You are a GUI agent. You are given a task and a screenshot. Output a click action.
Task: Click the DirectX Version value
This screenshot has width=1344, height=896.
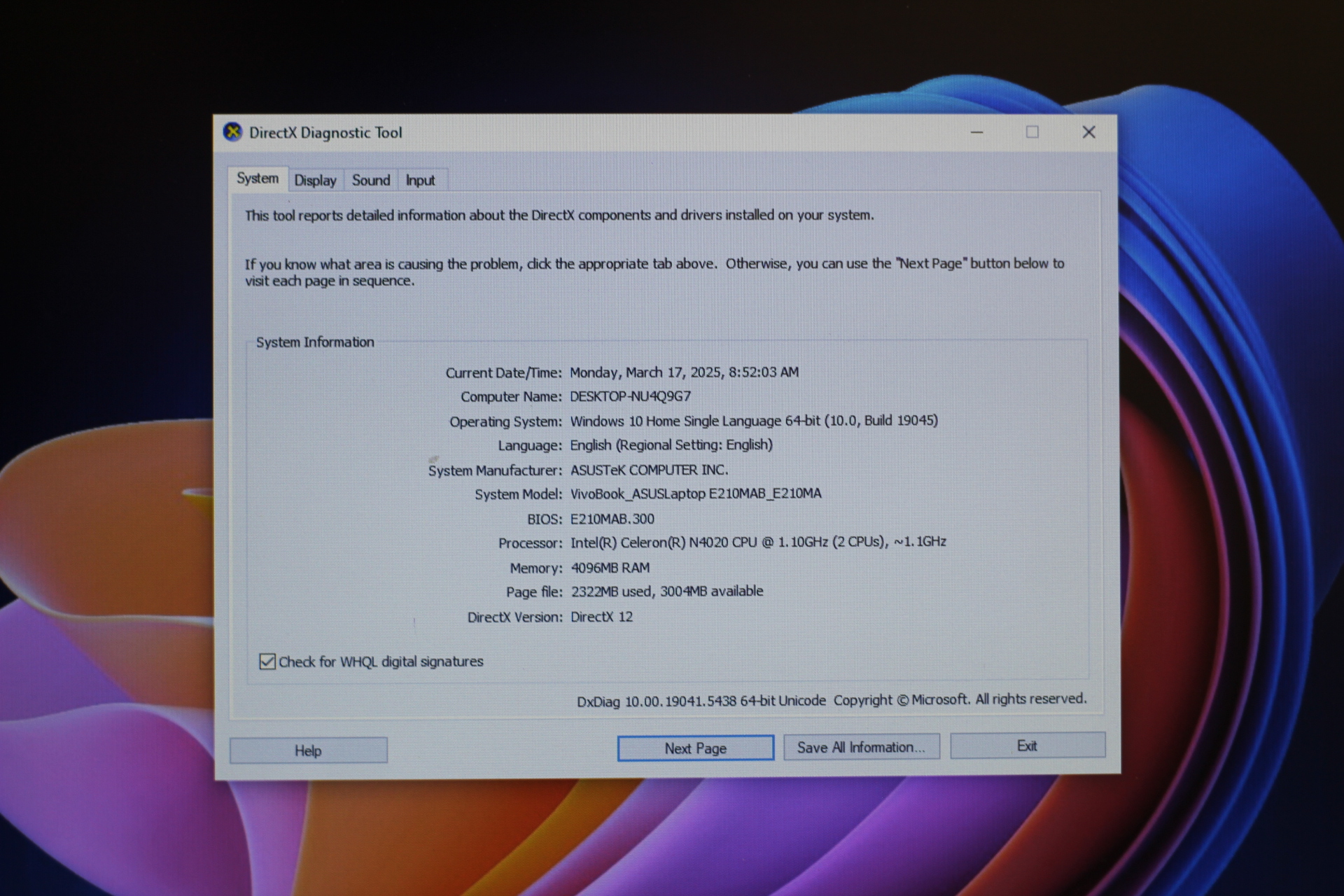click(x=601, y=617)
